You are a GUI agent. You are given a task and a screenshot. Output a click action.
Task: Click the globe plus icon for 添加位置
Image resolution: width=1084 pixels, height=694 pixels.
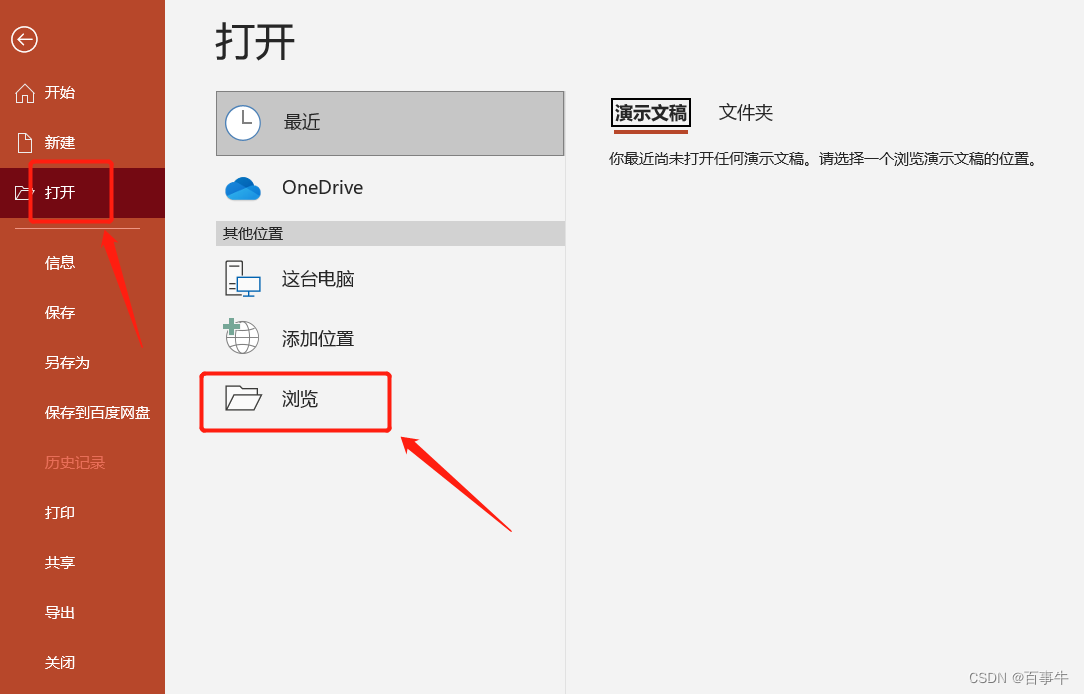(x=241, y=337)
